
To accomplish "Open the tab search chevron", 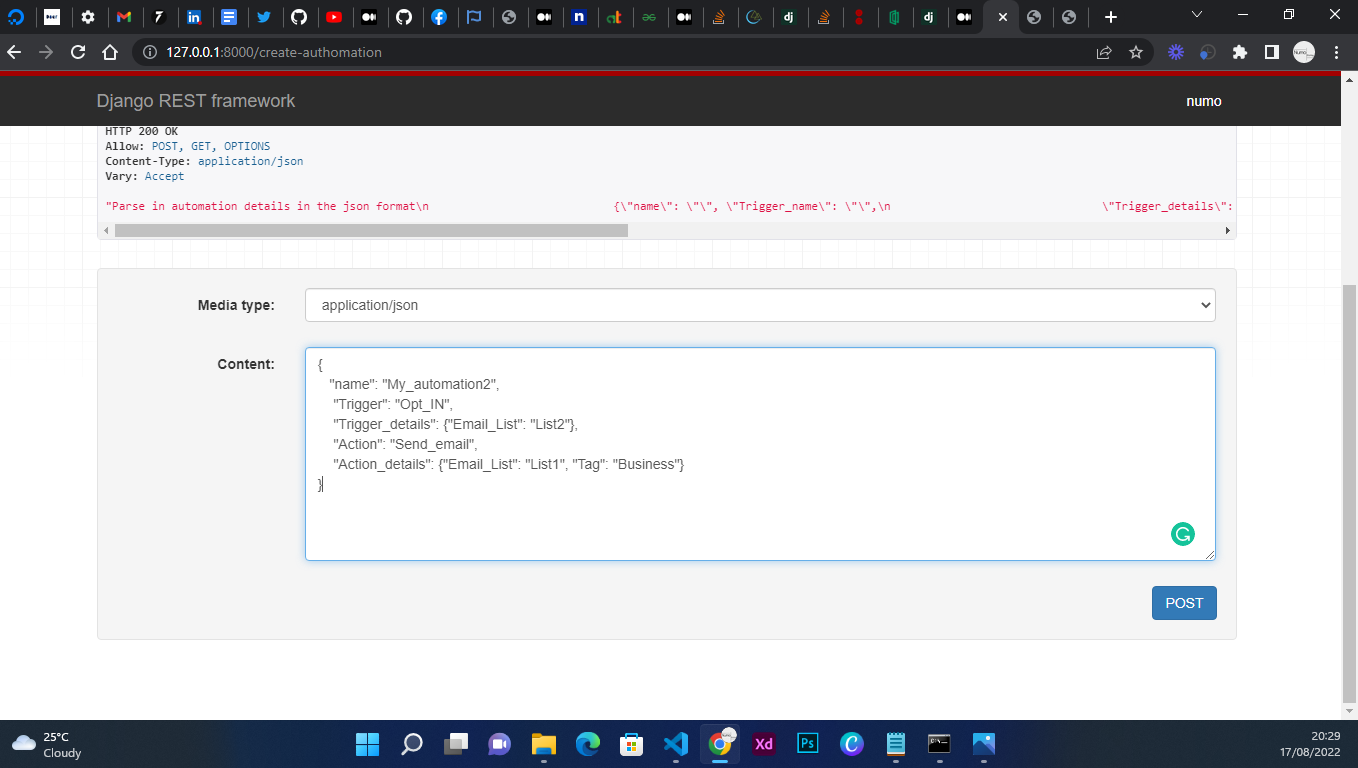I will (x=1199, y=15).
